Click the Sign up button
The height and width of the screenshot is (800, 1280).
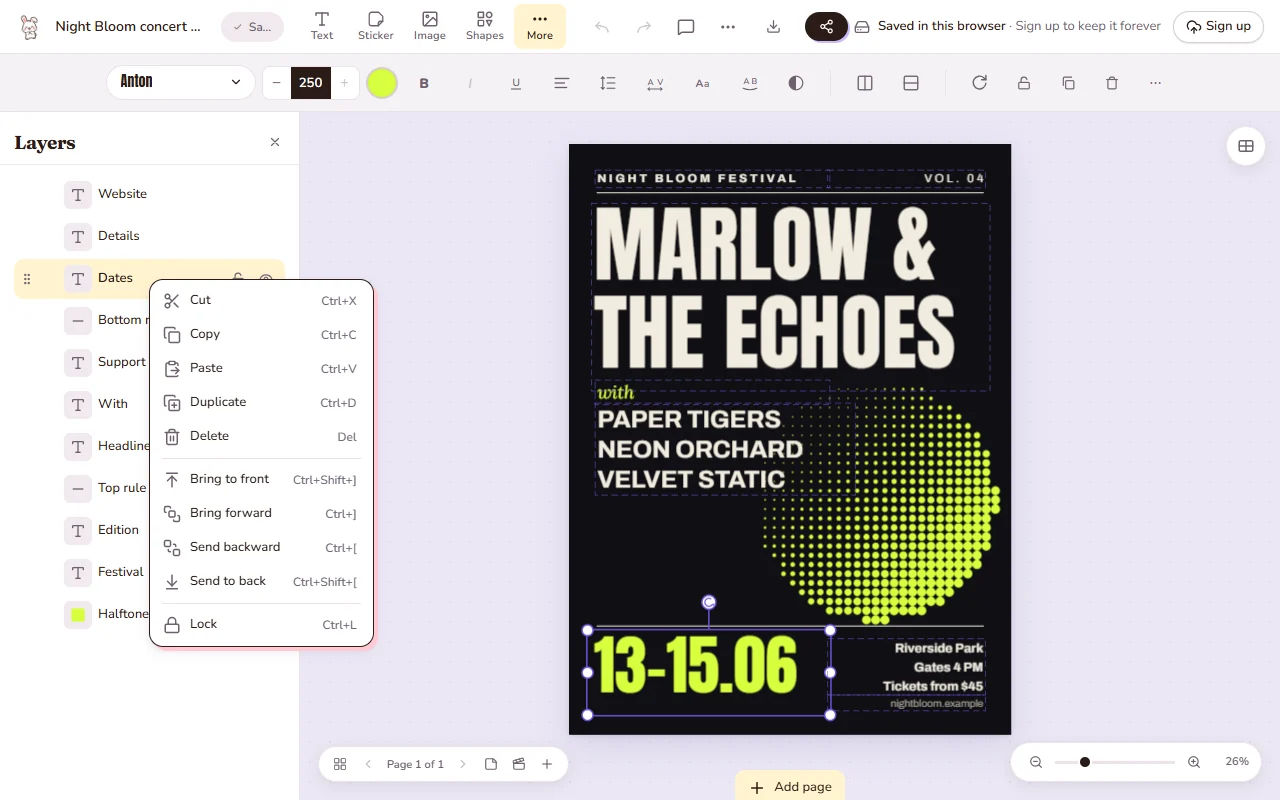[1218, 27]
